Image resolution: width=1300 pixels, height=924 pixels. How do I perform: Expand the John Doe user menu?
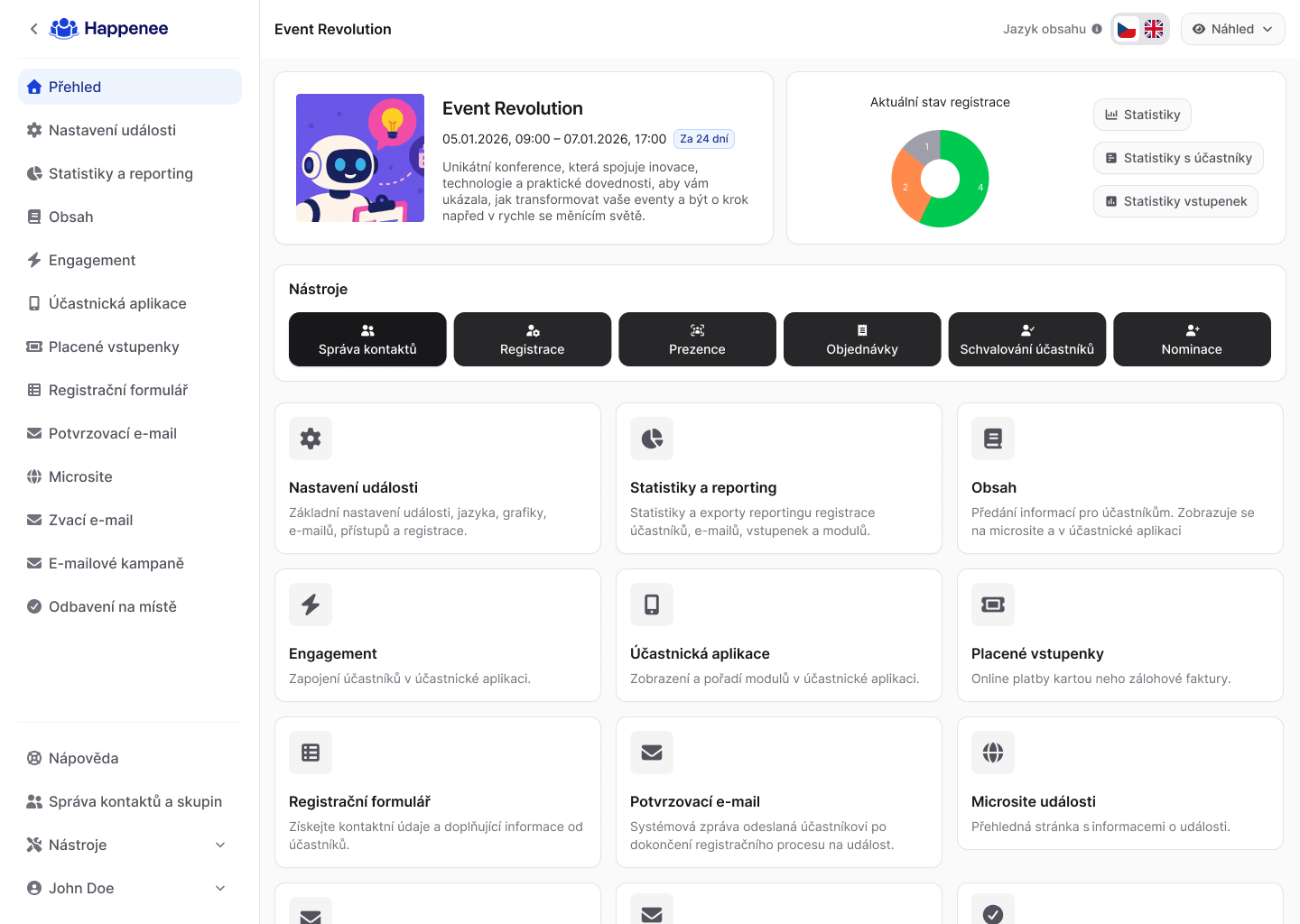click(220, 888)
